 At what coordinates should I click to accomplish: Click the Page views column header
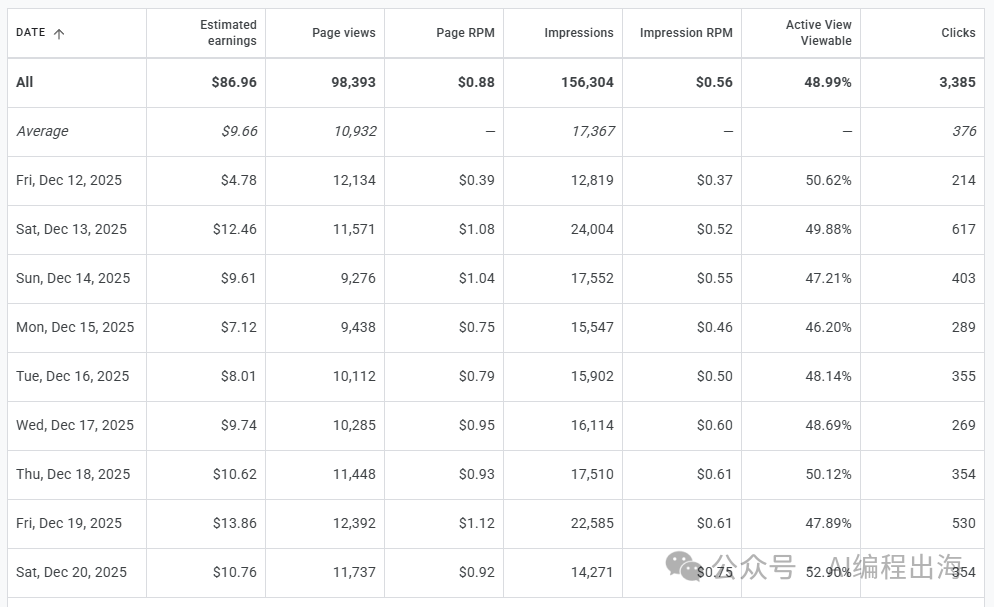(344, 33)
